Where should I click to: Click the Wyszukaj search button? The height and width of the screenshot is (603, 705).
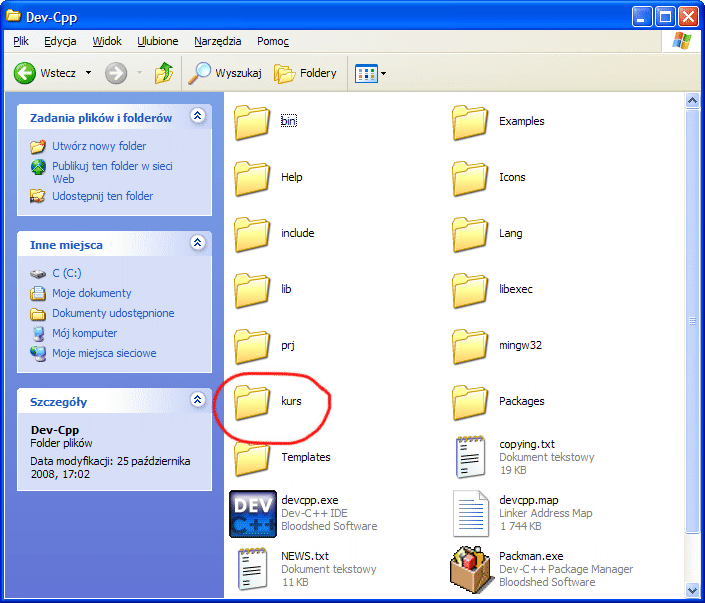coord(226,73)
